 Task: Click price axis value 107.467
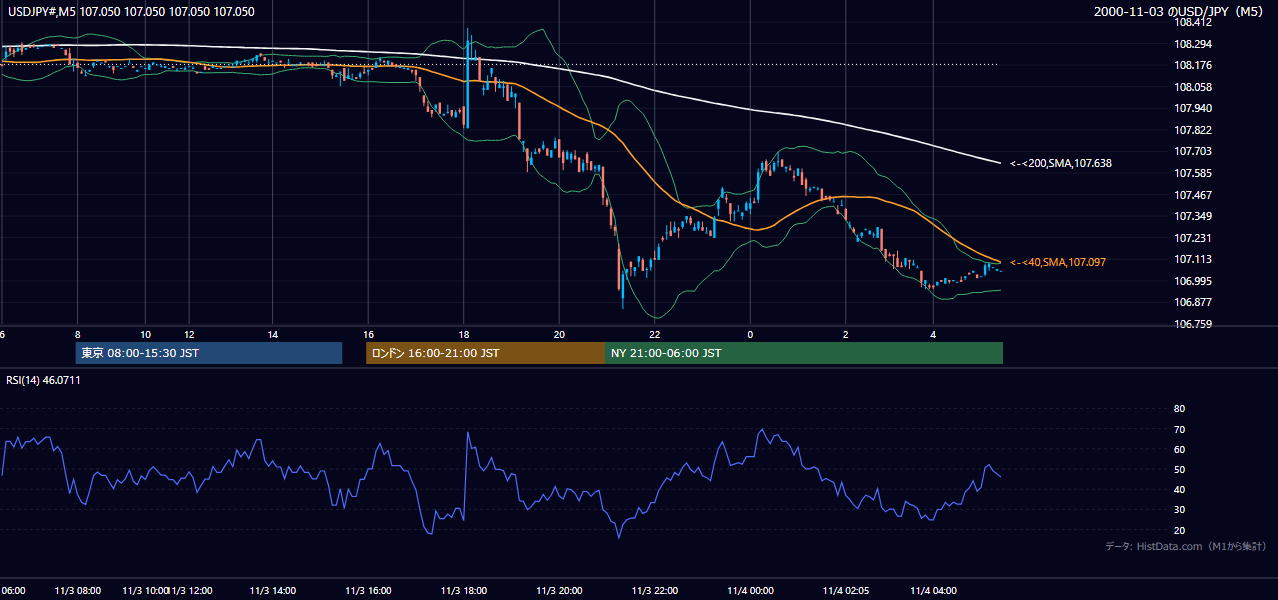pos(1193,195)
